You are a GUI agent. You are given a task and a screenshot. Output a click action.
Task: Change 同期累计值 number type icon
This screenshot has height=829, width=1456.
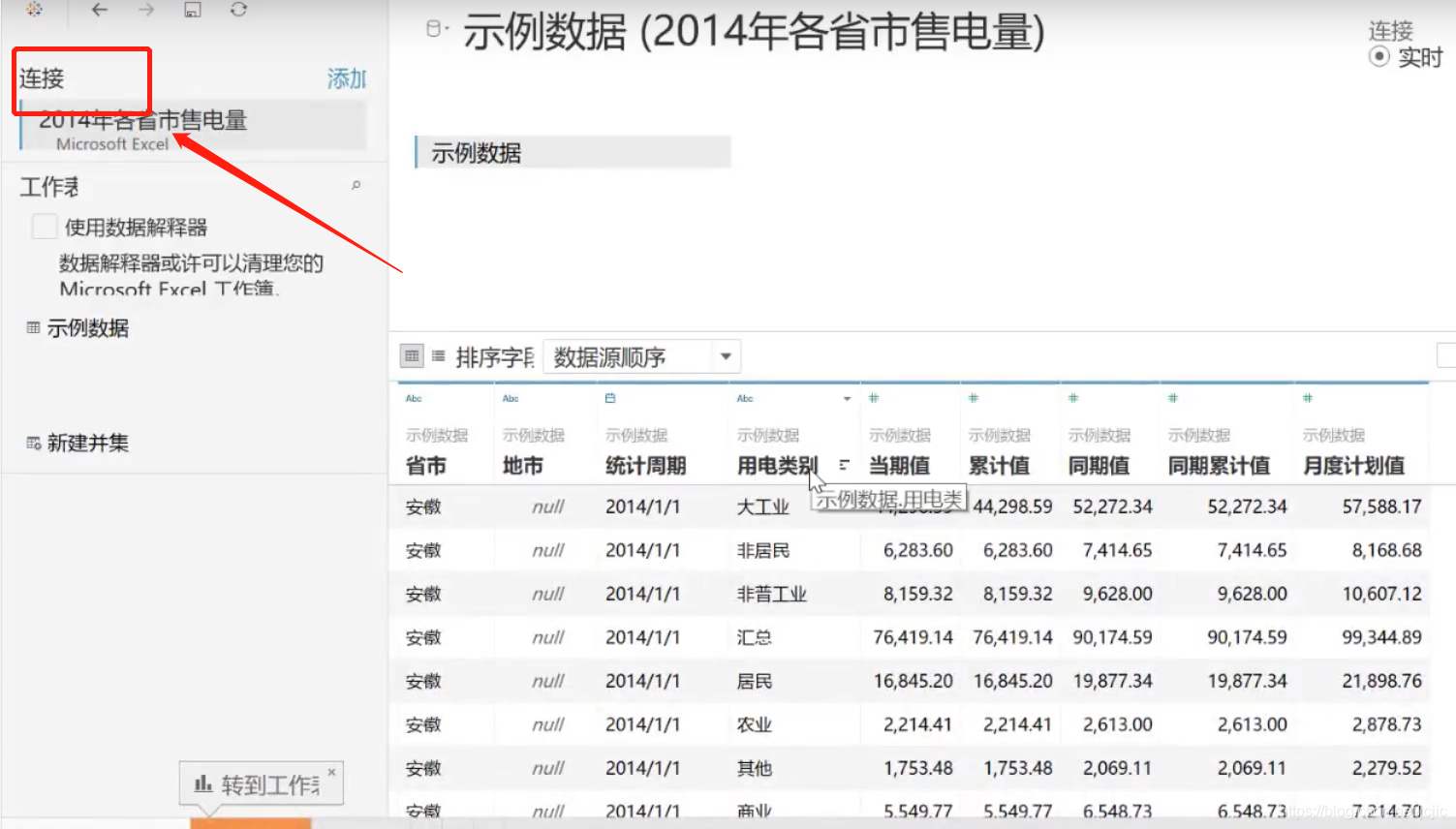click(1173, 398)
